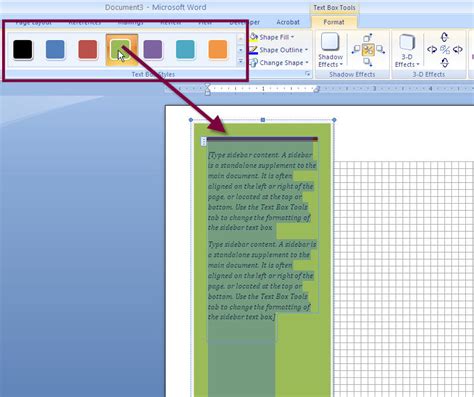Screen dimensions: 474x397
Task: Switch to the Acrobat tab
Action: [288, 22]
